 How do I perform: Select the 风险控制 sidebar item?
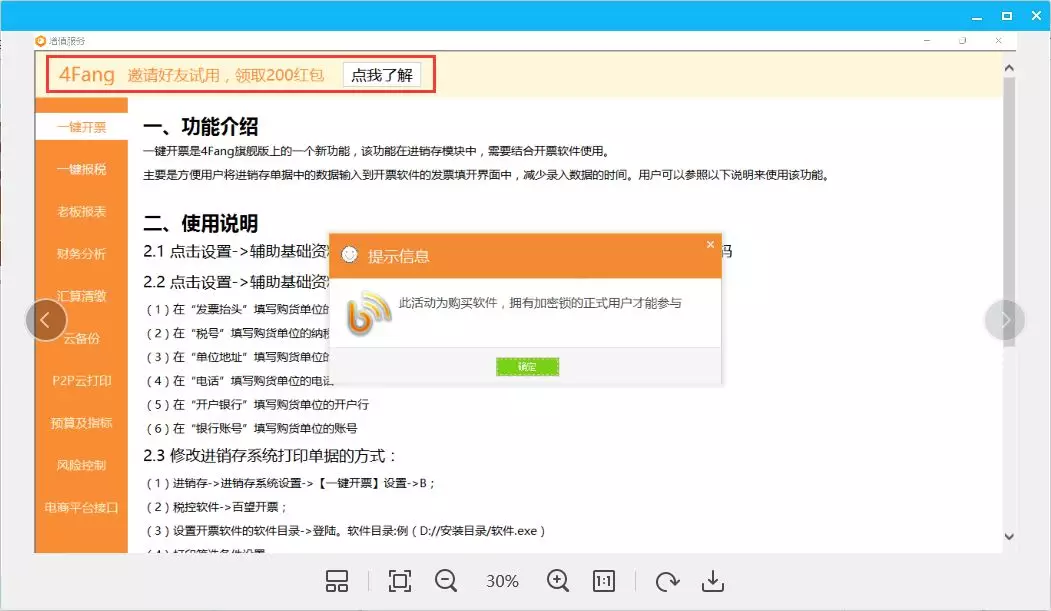[81, 465]
